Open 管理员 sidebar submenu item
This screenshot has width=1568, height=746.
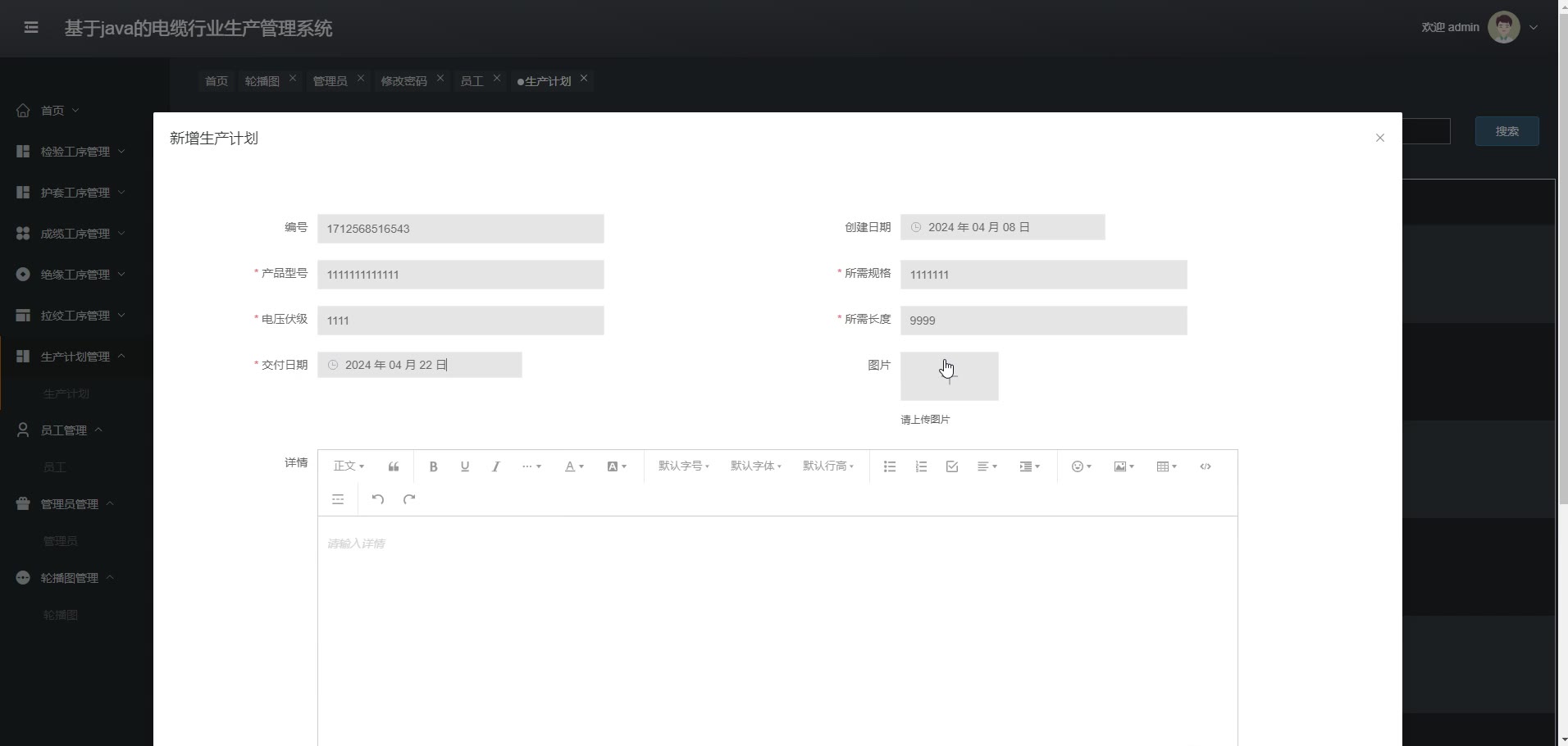[x=60, y=541]
